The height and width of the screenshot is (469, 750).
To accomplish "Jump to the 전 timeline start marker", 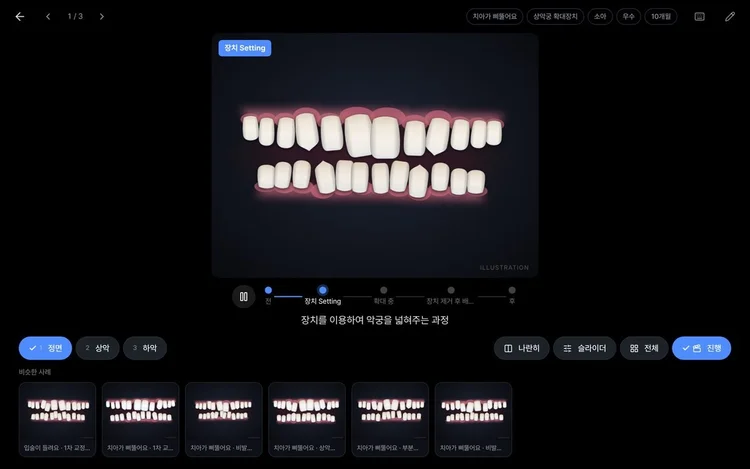I will (268, 295).
